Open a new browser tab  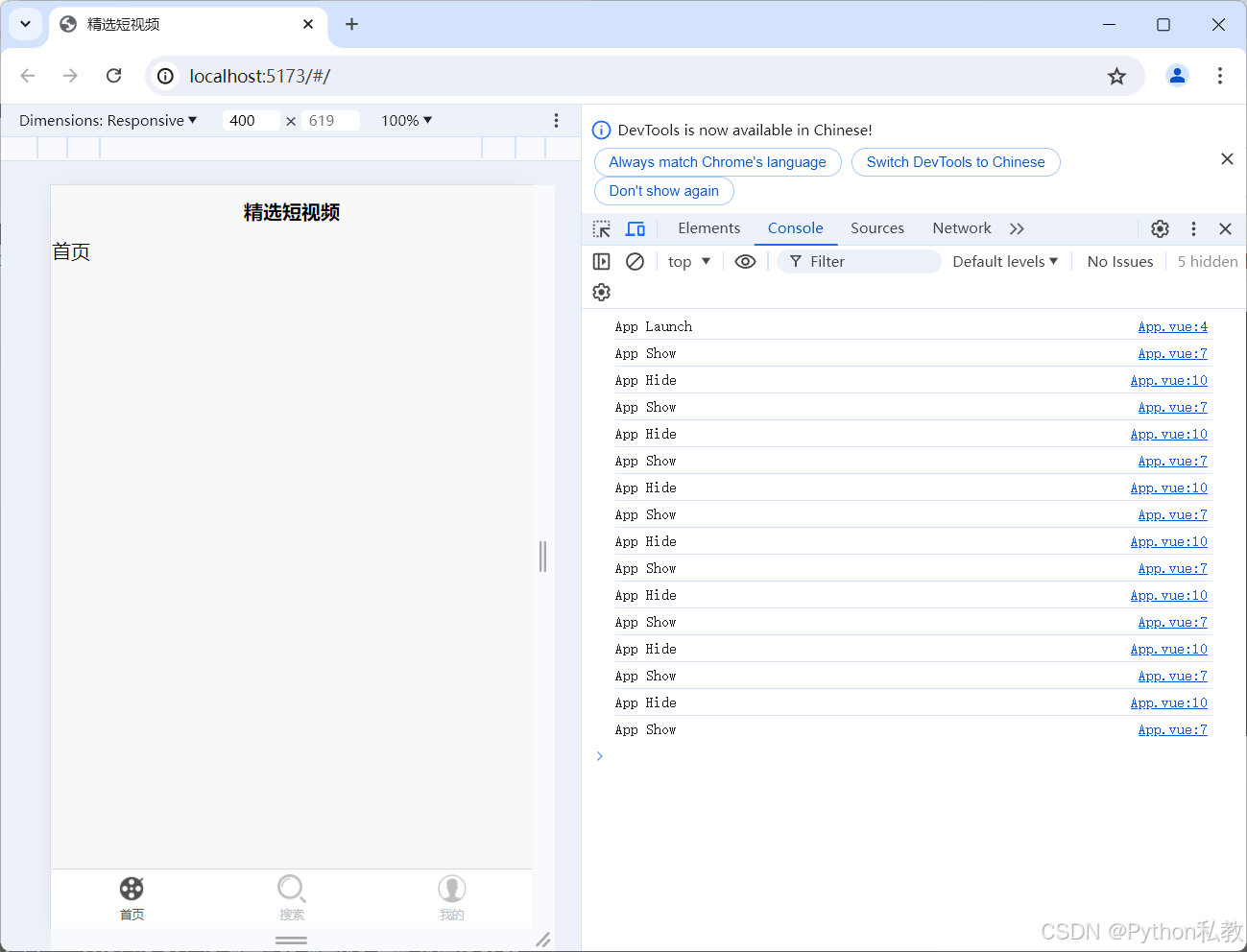coord(351,24)
